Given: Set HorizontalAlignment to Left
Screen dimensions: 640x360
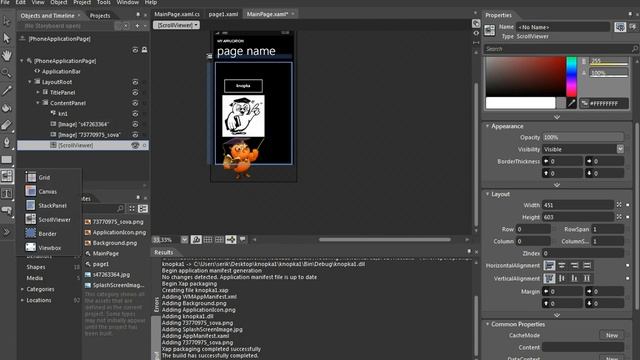Looking at the screenshot, I should tap(549, 265).
